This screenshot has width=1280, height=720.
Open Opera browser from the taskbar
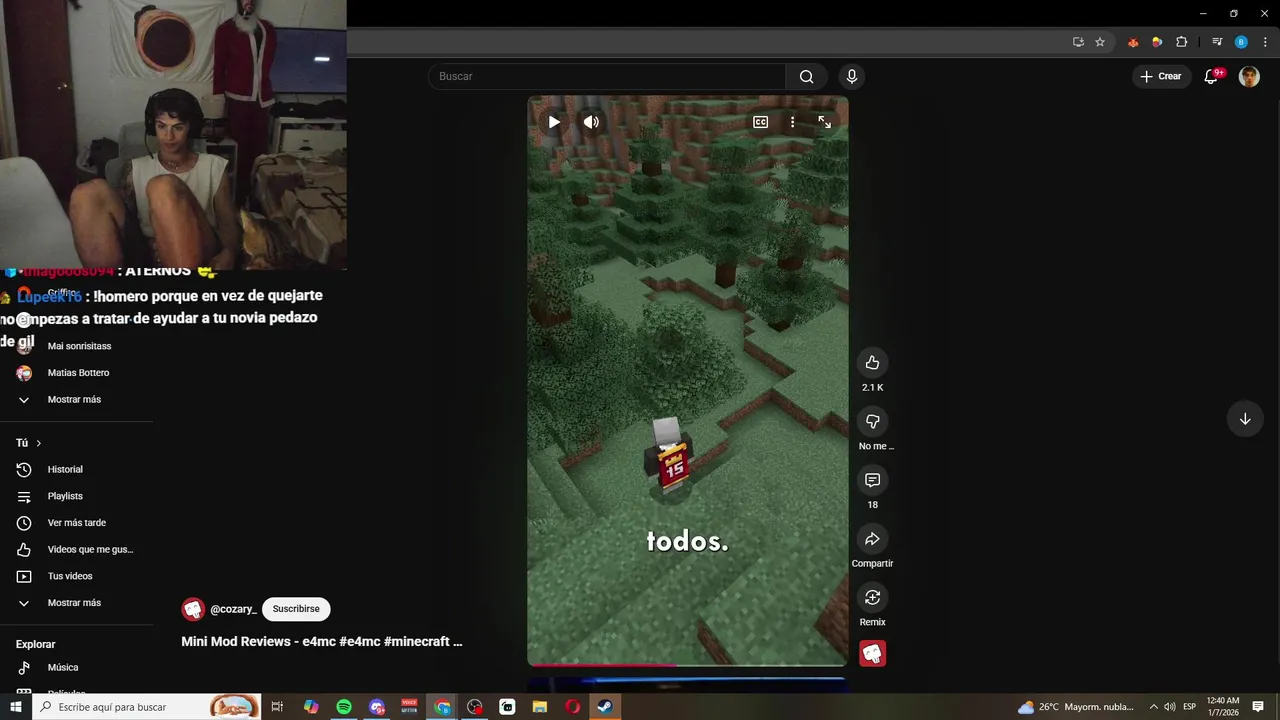(x=573, y=707)
